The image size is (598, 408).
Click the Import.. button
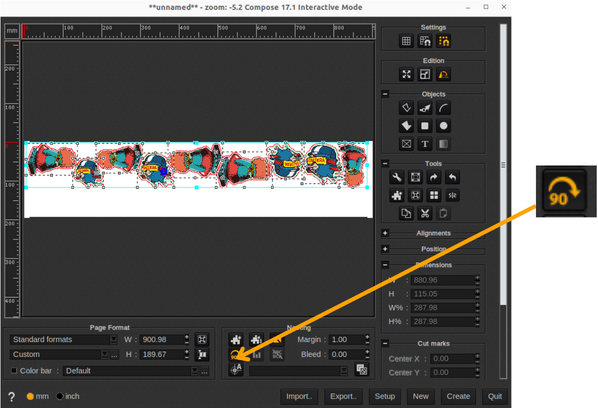[x=299, y=397]
